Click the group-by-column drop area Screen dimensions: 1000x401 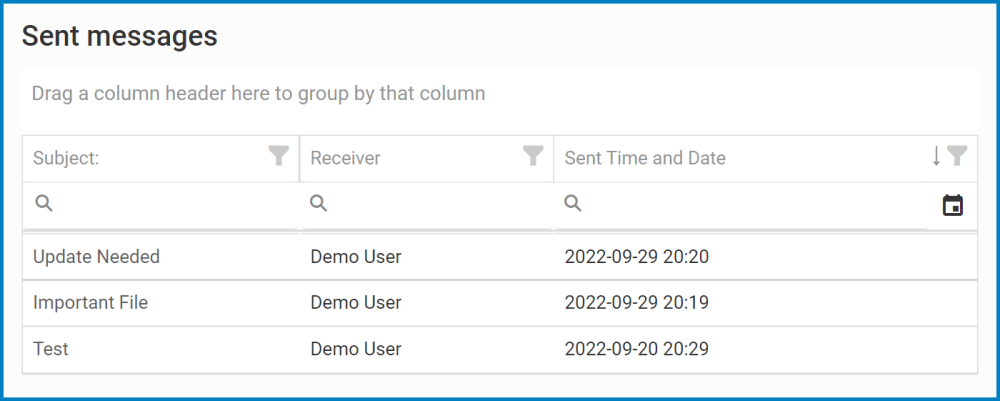coord(498,94)
